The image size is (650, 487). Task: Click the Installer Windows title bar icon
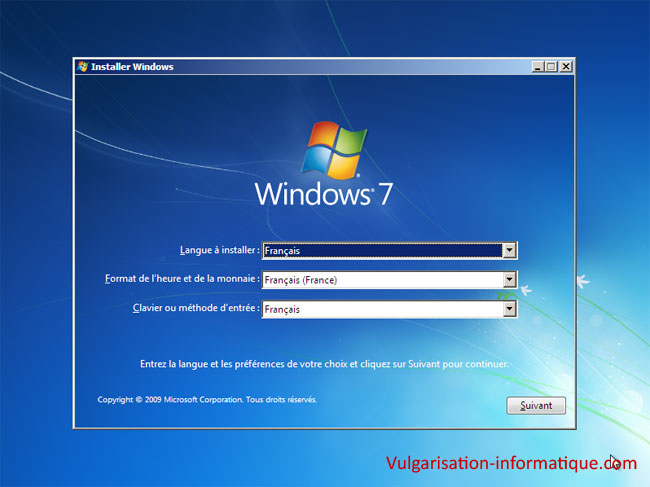coord(83,67)
